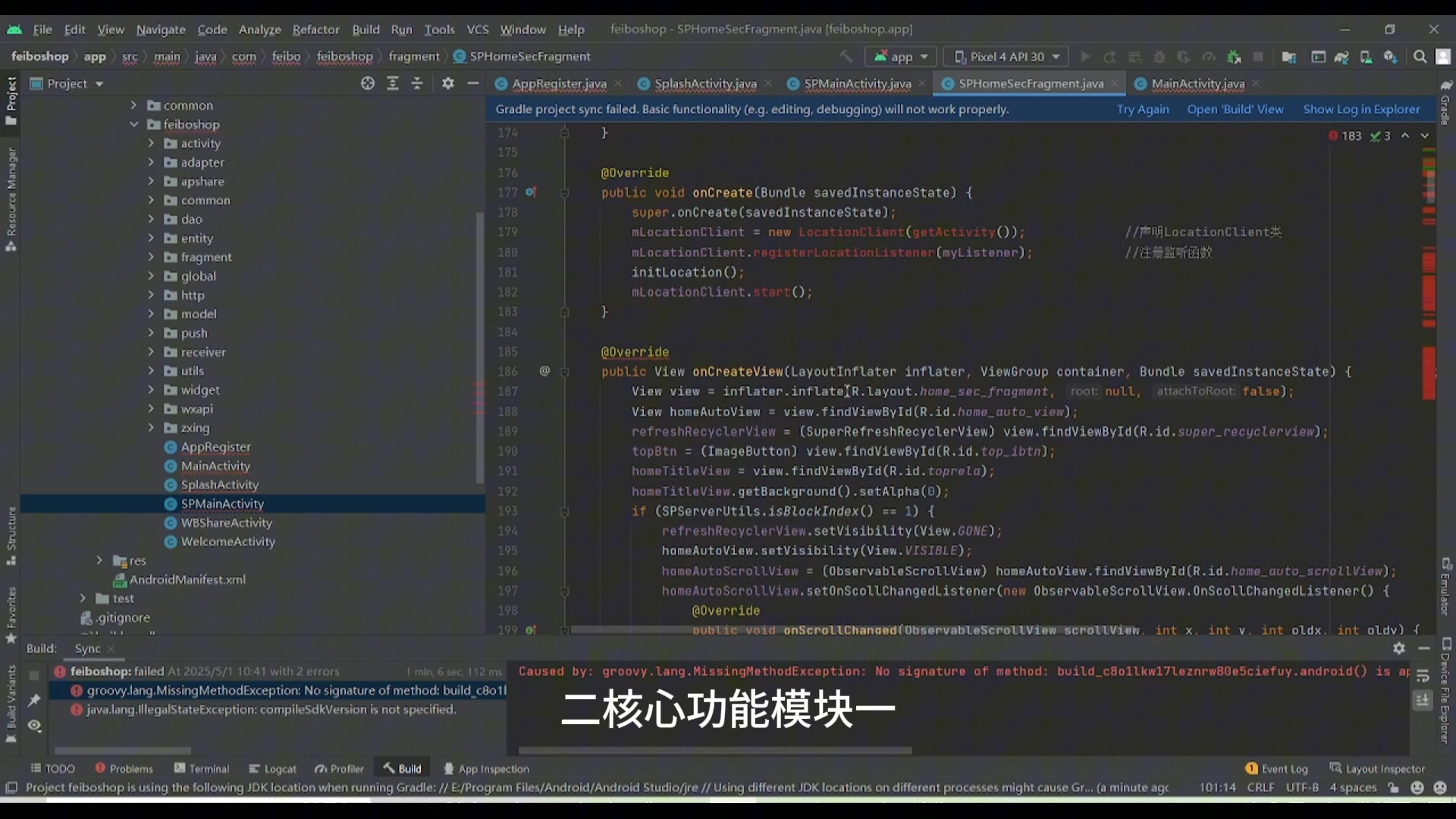Click the Debug app bug icon
This screenshot has height=819, width=1456.
pyautogui.click(x=1159, y=57)
